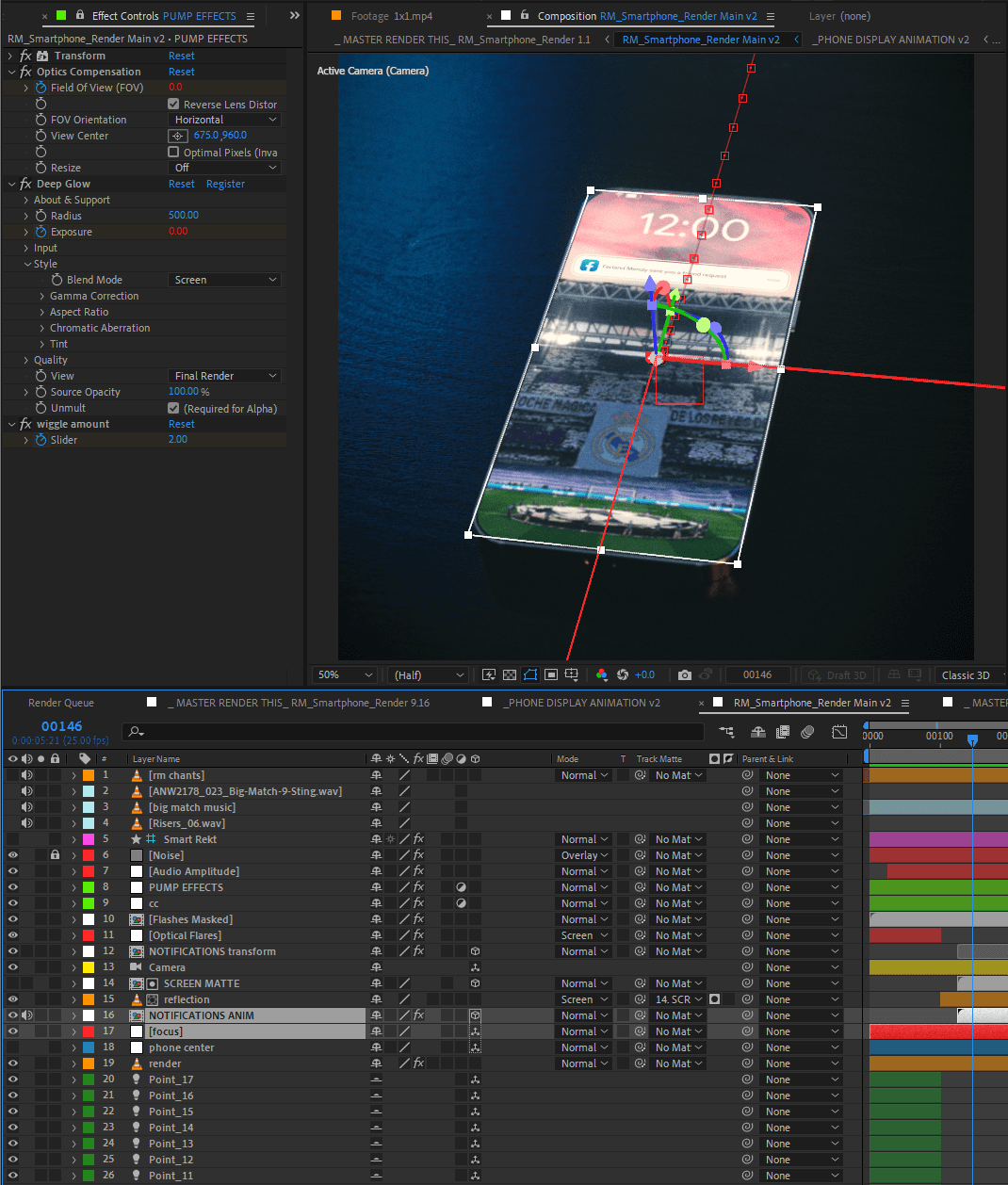
Task: Open blending mode dropdown of Noise layer
Action: pos(584,855)
